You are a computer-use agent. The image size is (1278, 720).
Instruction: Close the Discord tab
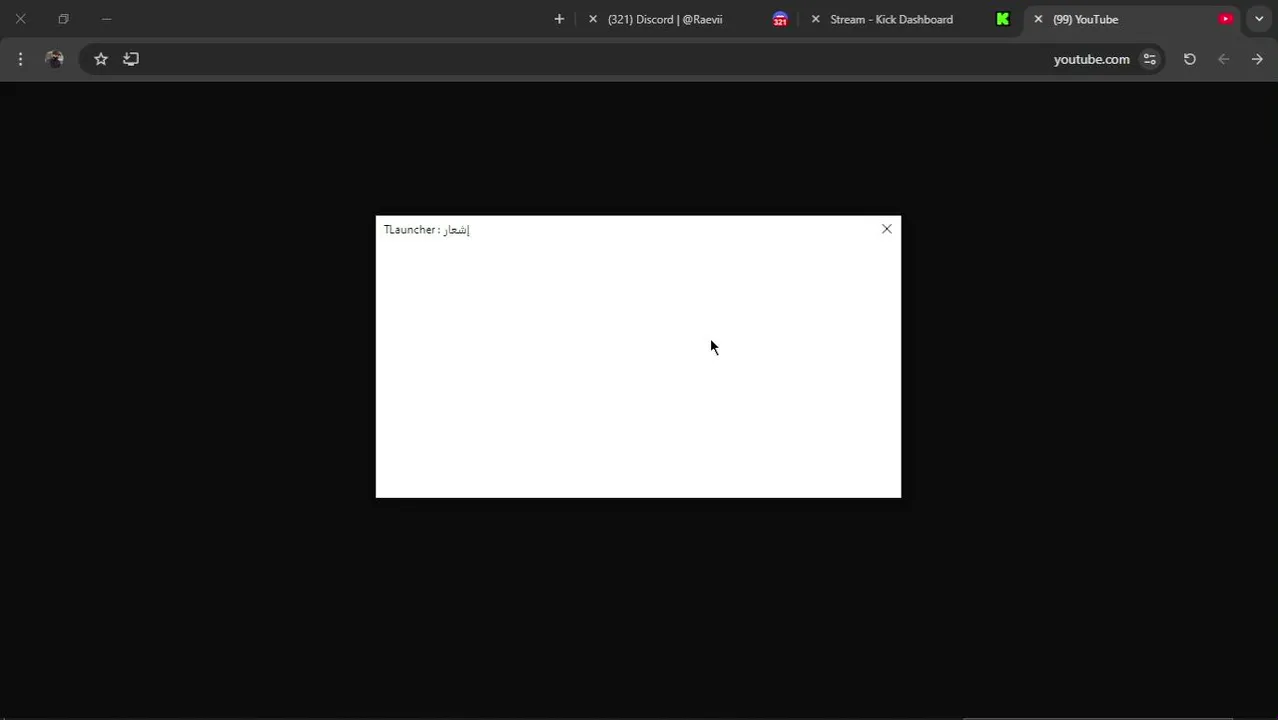pyautogui.click(x=593, y=19)
